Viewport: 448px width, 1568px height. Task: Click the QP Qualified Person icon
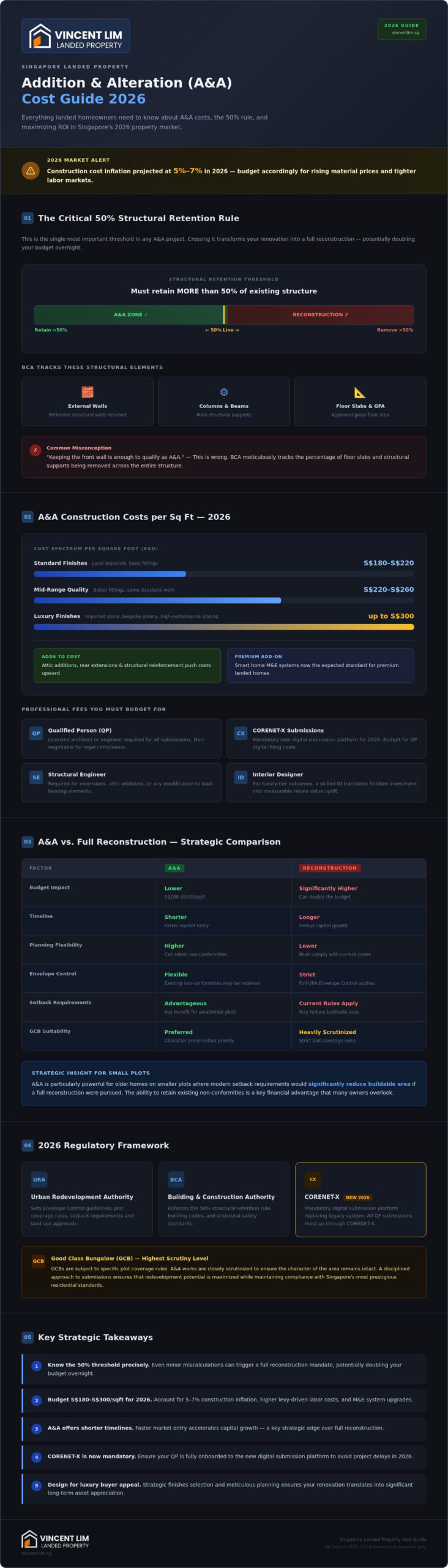(36, 733)
